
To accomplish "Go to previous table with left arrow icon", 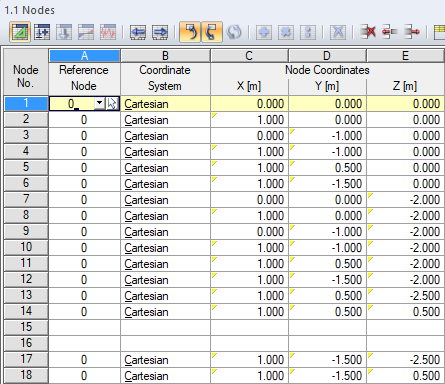I will tap(138, 32).
